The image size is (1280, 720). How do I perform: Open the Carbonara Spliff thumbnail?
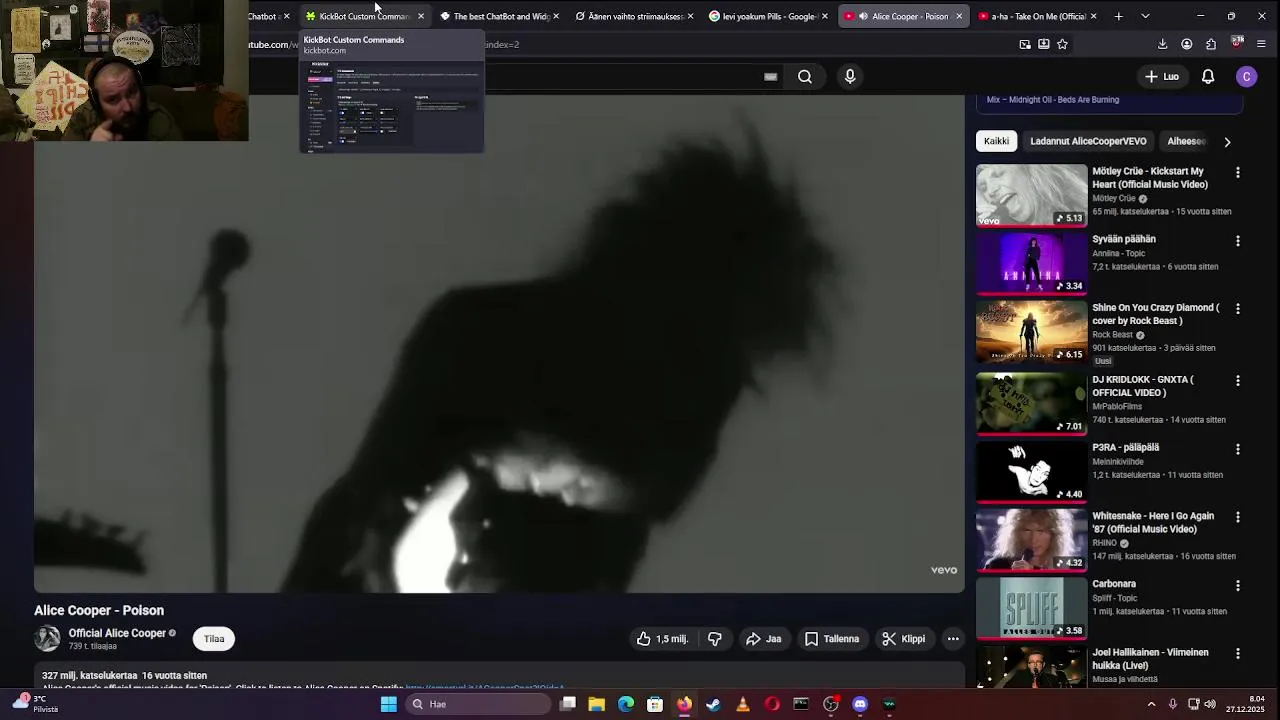point(1031,608)
